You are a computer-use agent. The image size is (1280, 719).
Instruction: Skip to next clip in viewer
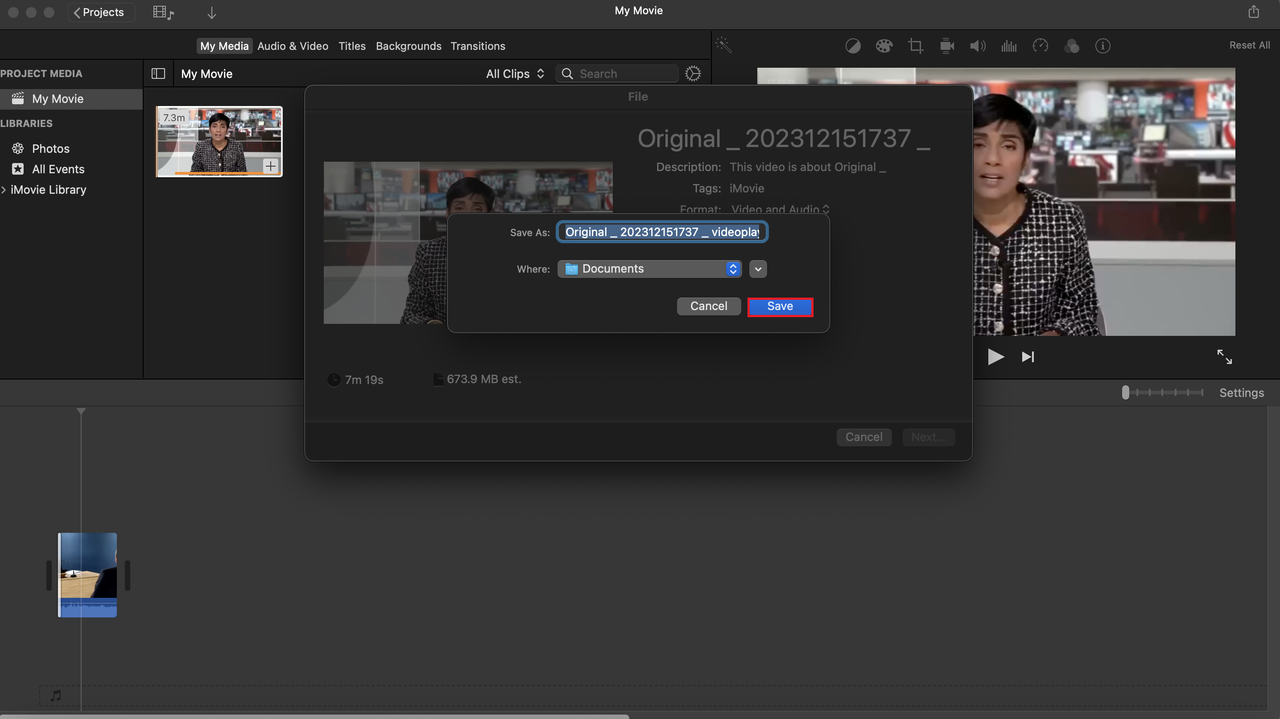(1027, 357)
